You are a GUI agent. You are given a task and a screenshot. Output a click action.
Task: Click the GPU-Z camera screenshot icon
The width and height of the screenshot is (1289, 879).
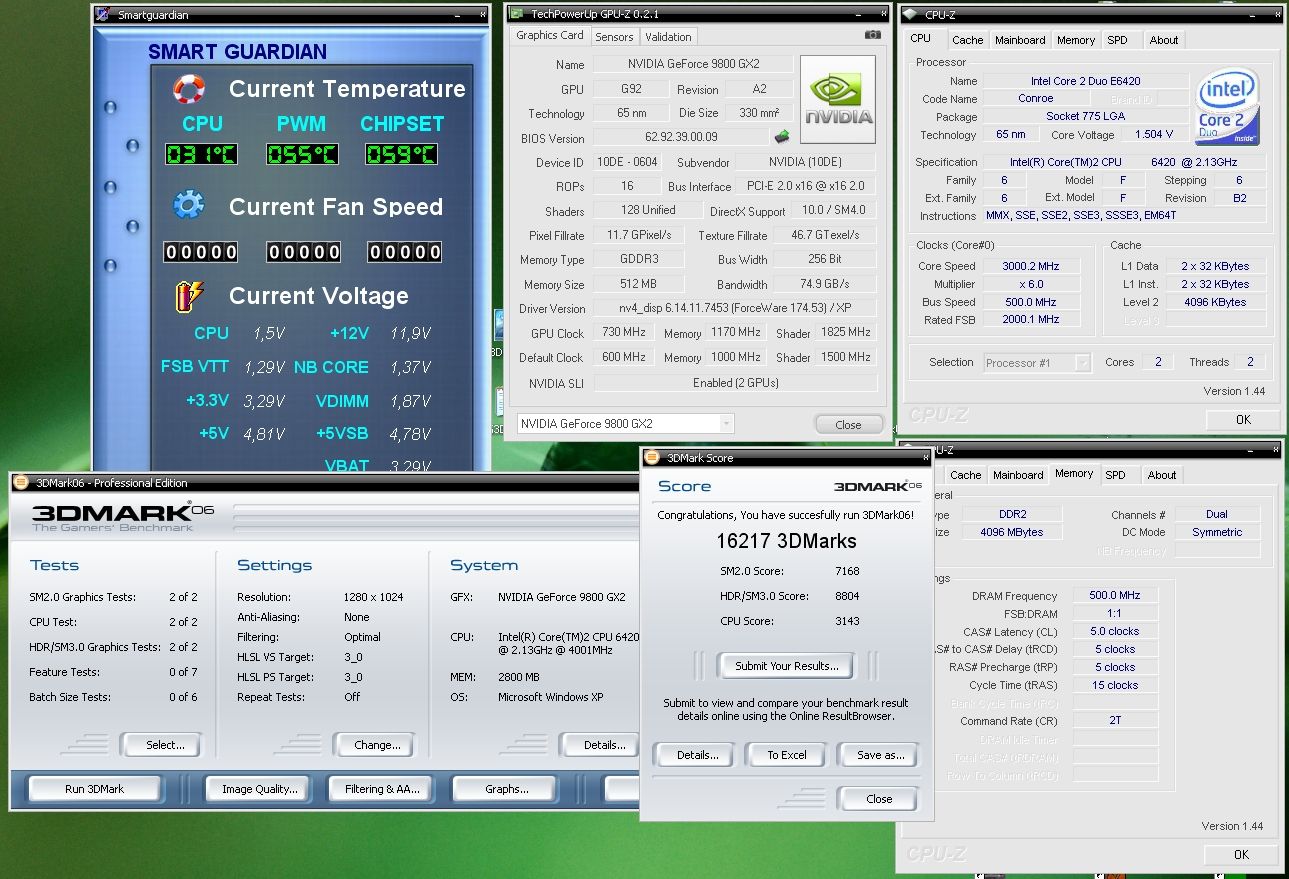click(x=873, y=35)
